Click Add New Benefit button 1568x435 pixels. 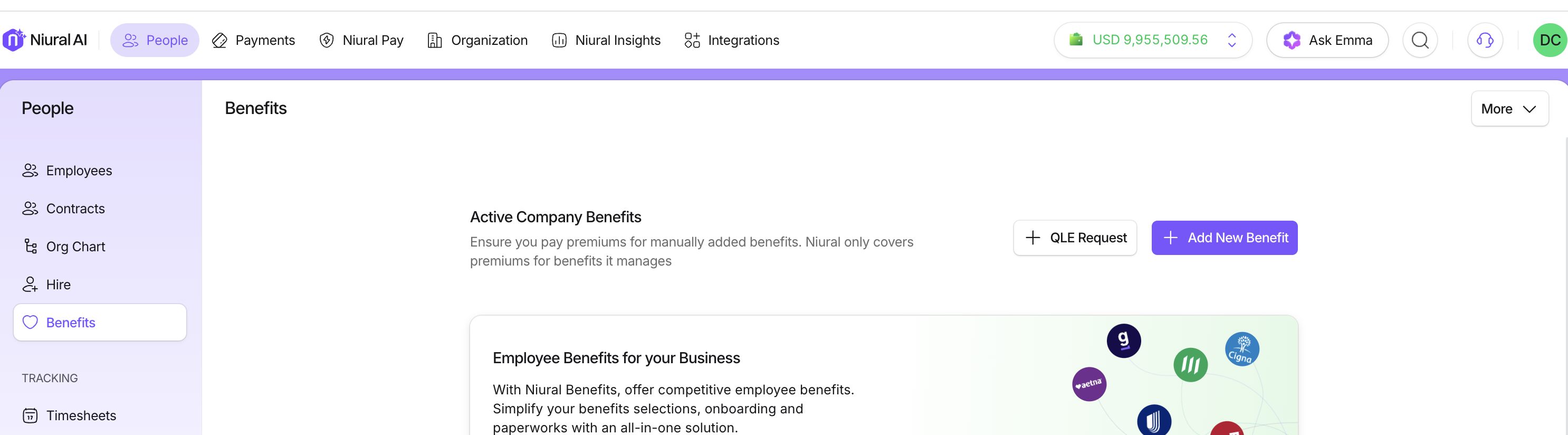tap(1224, 238)
